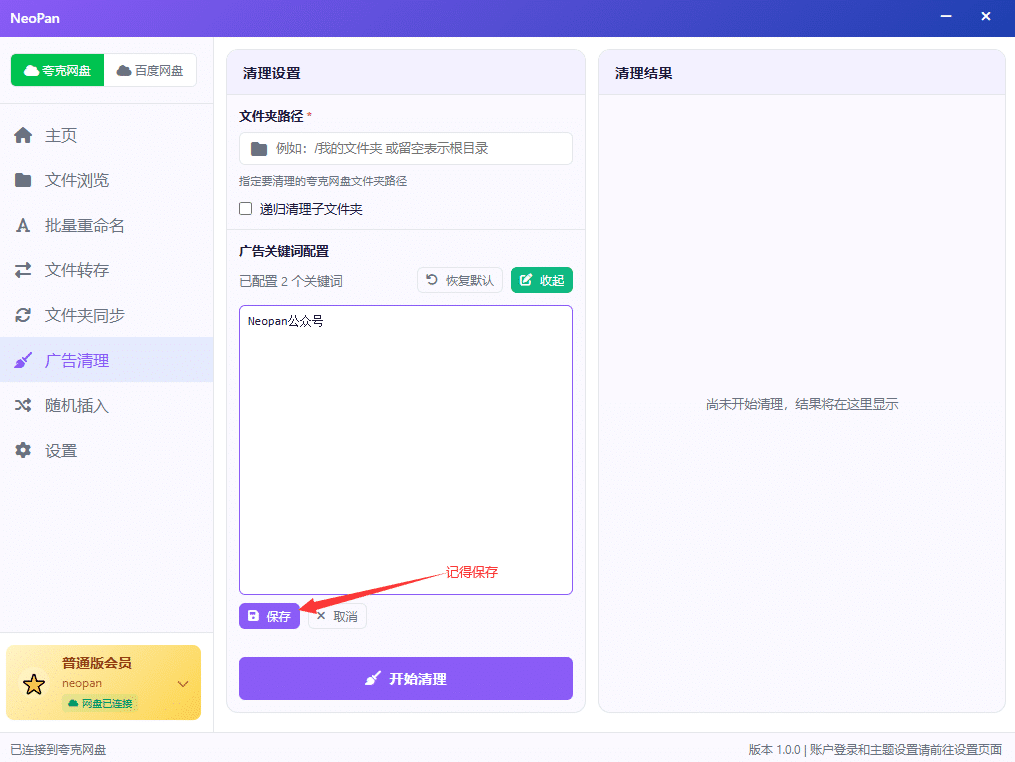The height and width of the screenshot is (762, 1015).
Task: Click the 广告清理 broom icon
Action: 23,361
